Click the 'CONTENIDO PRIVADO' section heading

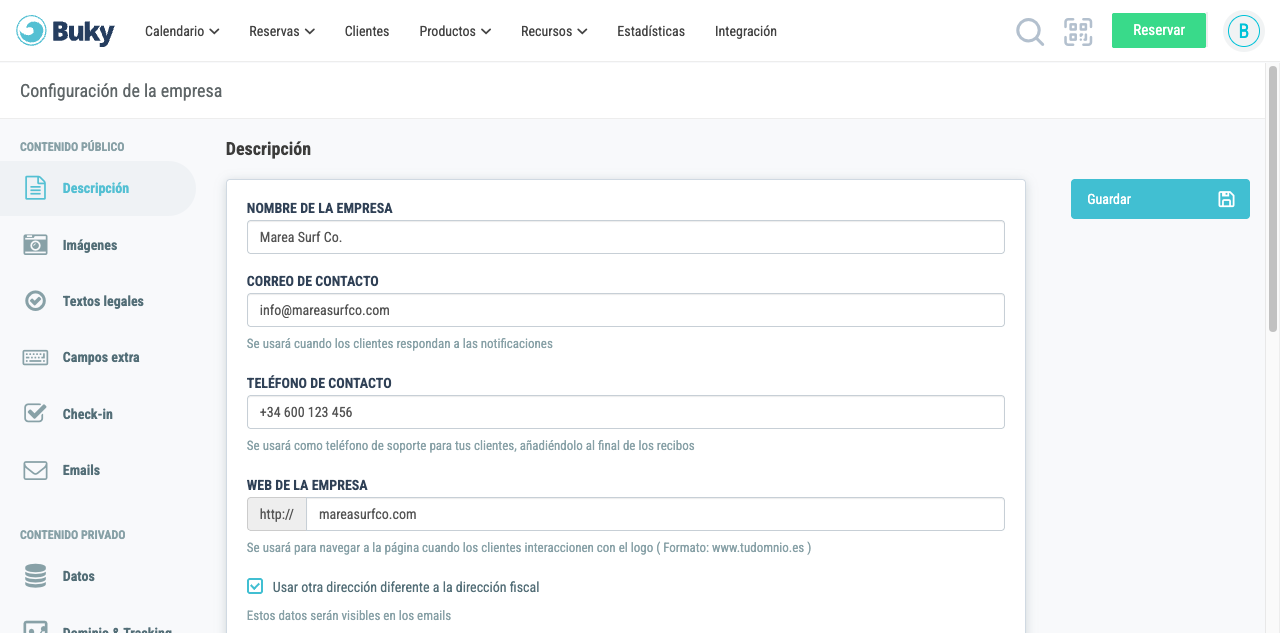coord(73,535)
